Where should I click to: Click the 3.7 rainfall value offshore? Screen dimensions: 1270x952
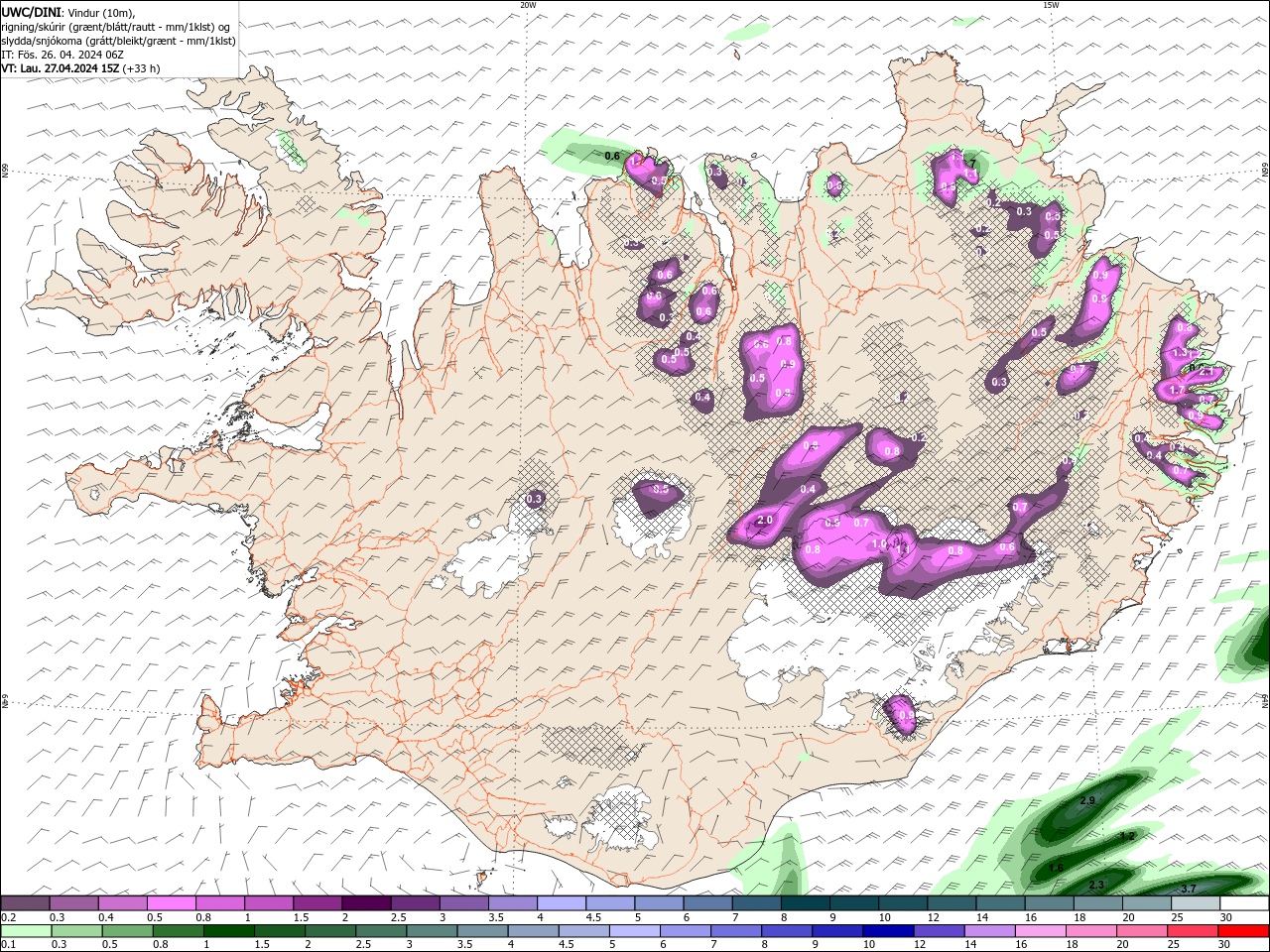click(x=1189, y=888)
